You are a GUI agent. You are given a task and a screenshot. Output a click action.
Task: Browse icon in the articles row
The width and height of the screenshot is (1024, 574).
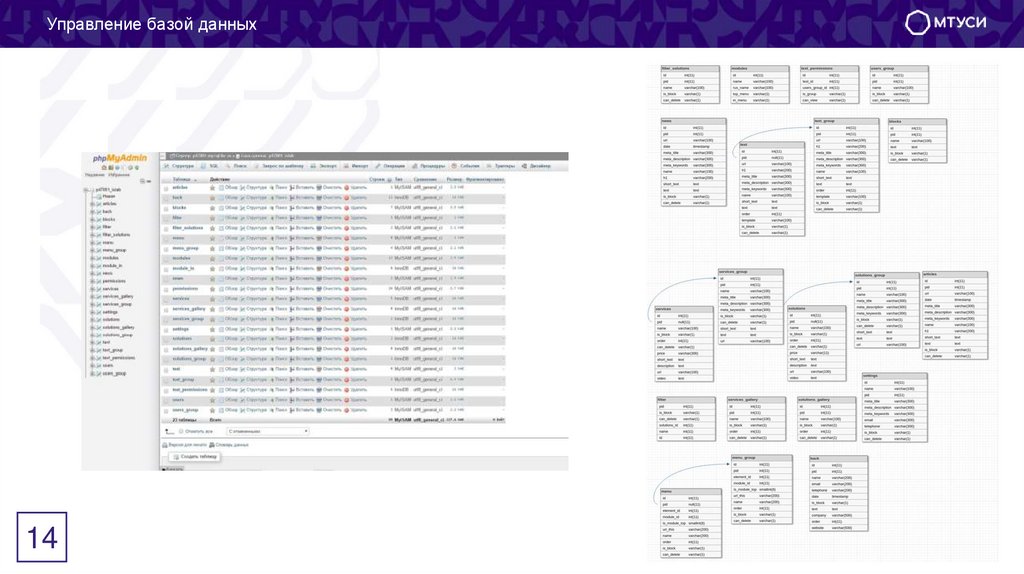tap(221, 188)
